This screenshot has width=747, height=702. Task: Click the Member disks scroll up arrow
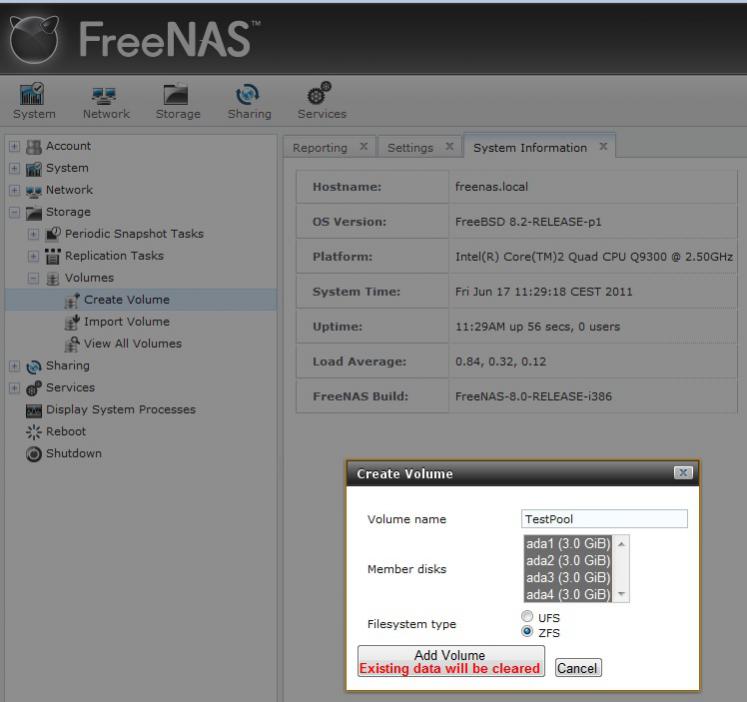tap(621, 543)
